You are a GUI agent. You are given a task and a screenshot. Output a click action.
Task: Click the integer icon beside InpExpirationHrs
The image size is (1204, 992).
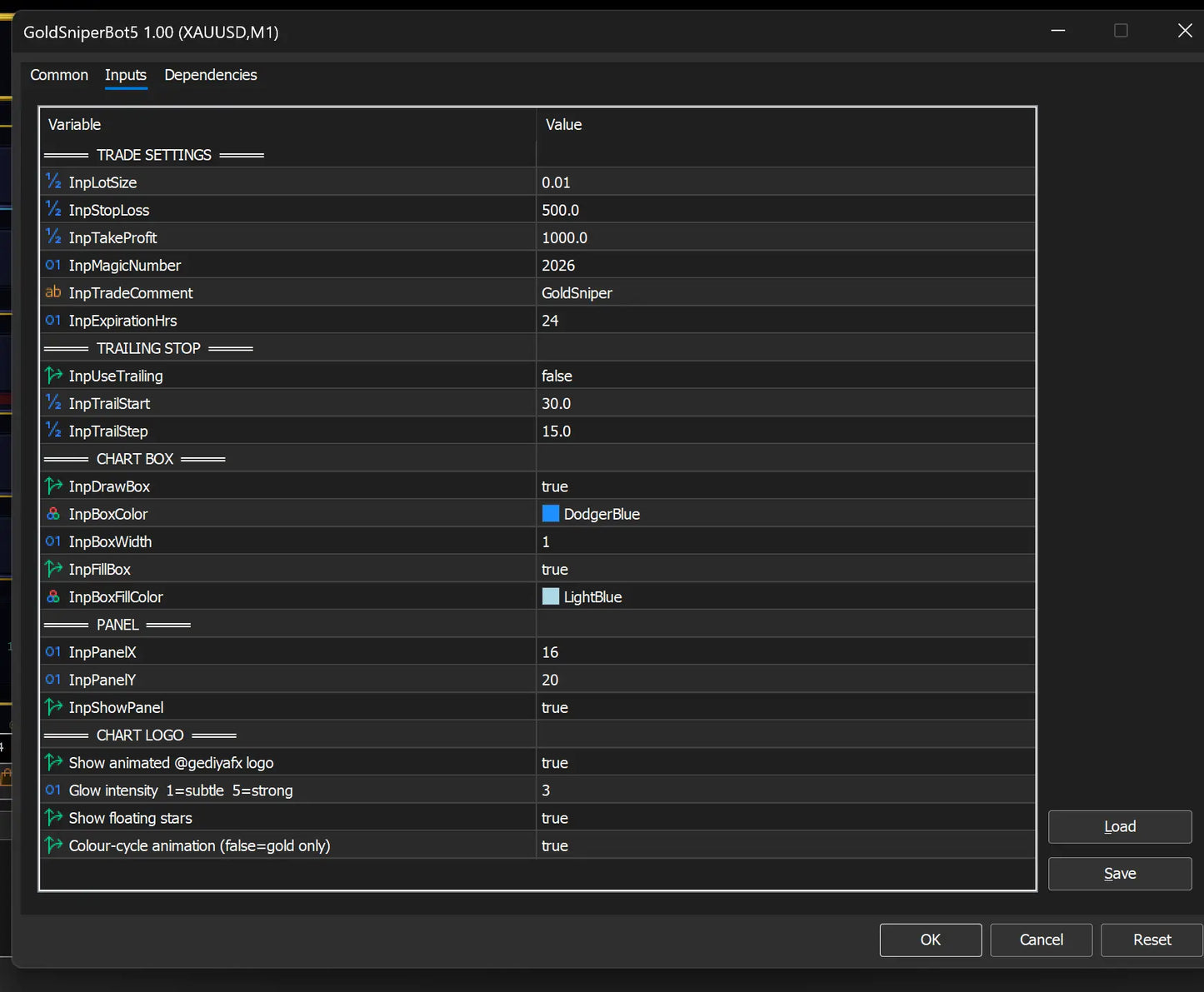point(53,320)
